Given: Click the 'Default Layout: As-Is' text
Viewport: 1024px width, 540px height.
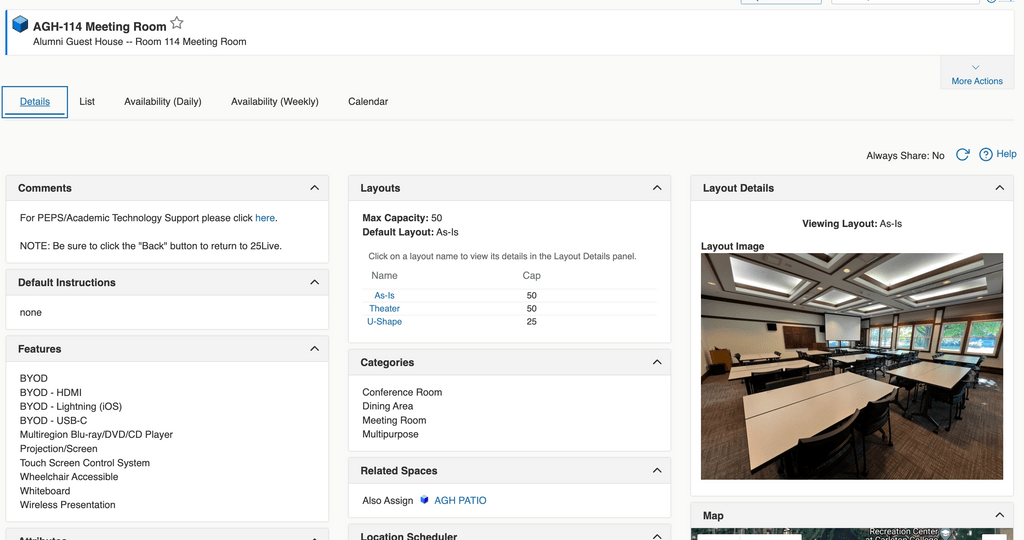Looking at the screenshot, I should [410, 232].
